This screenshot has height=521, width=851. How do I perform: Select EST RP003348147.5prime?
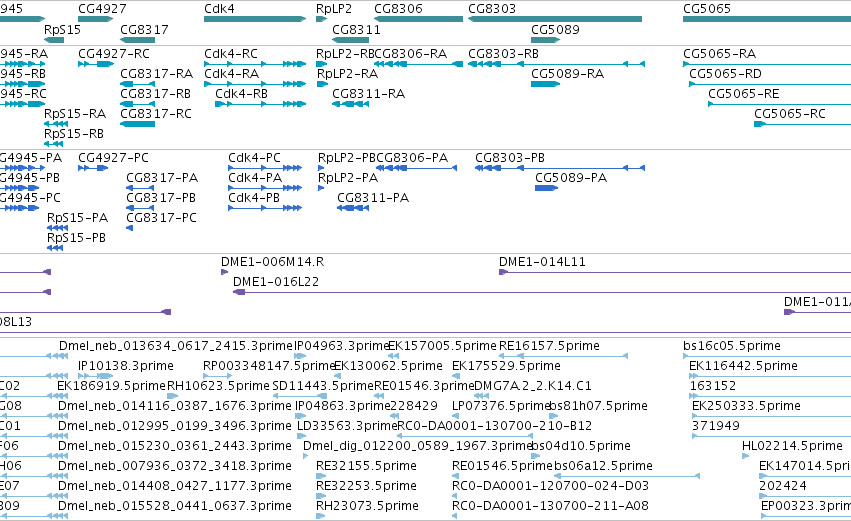[269, 366]
